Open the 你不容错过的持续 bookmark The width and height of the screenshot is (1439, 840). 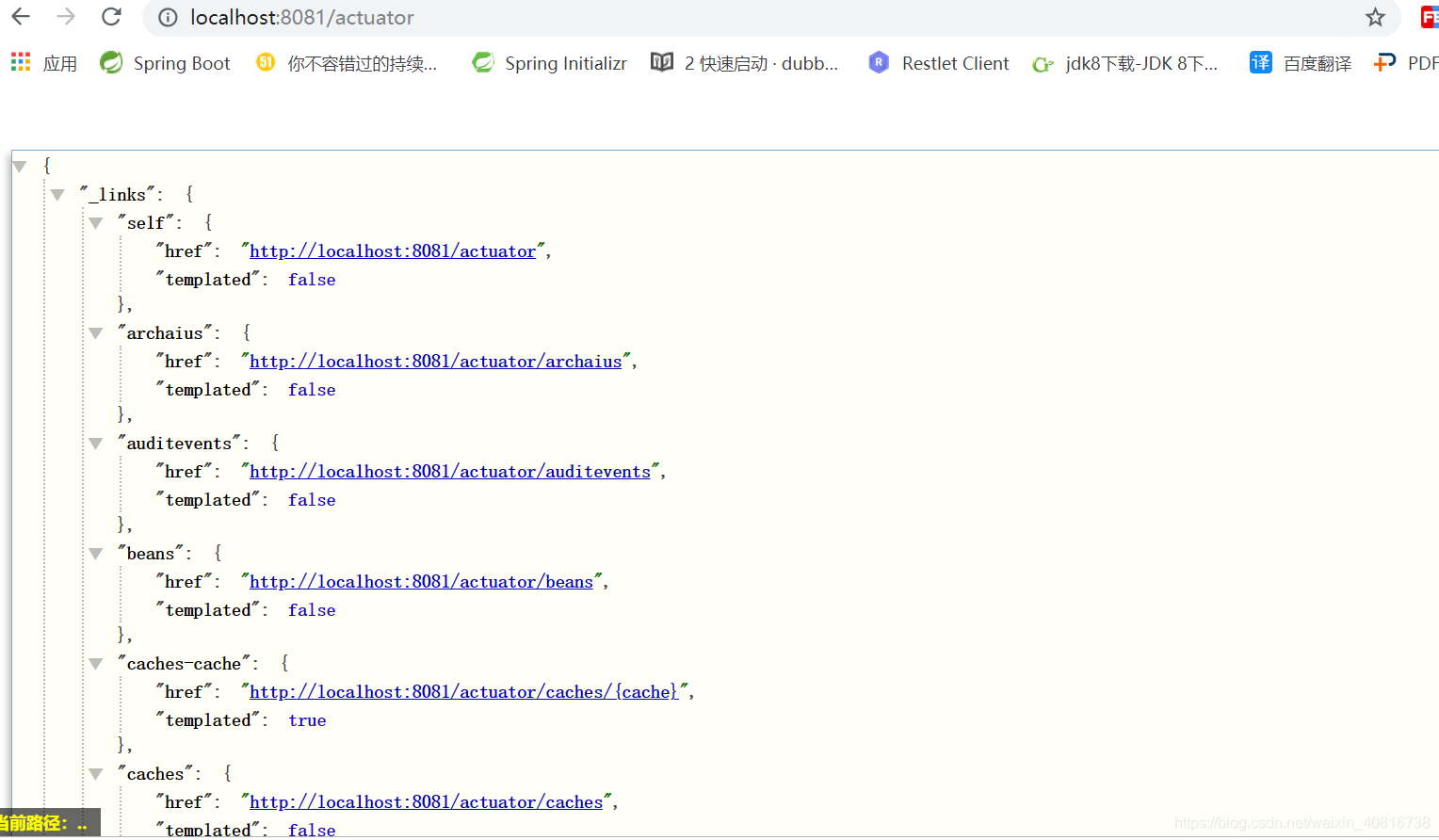coord(348,63)
